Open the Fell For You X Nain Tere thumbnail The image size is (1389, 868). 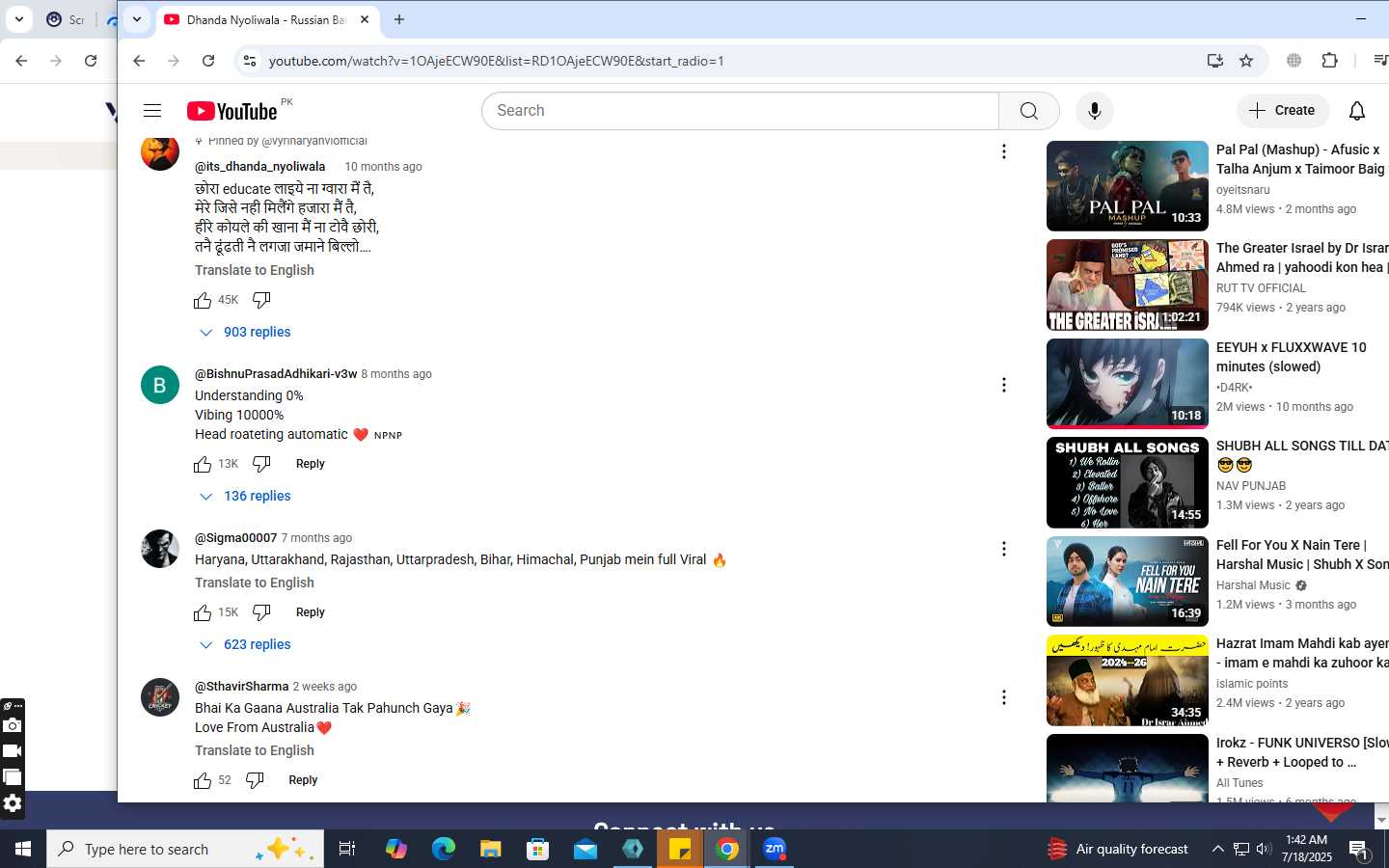(1128, 582)
